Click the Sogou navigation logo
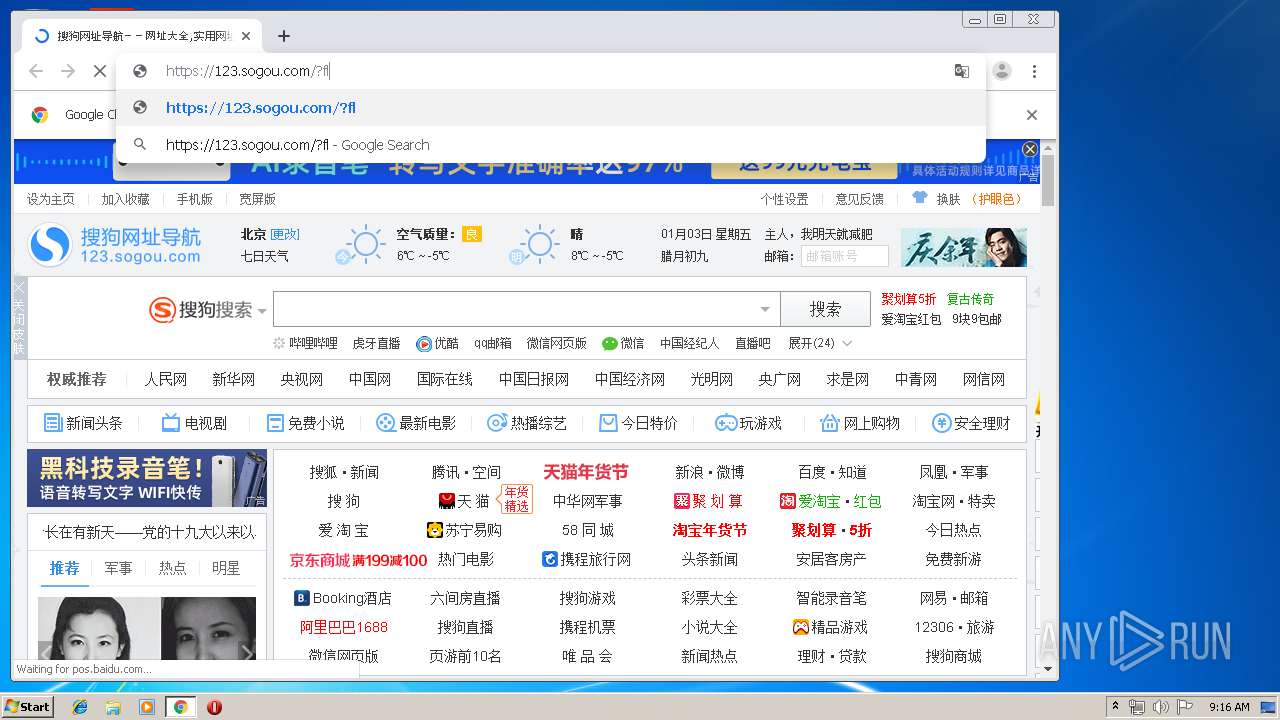 [x=115, y=245]
